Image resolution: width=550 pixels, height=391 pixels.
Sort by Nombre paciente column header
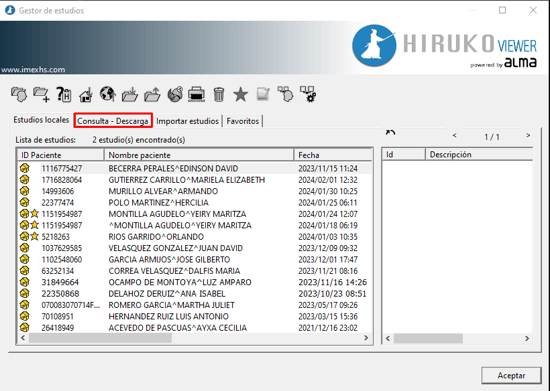coord(199,155)
